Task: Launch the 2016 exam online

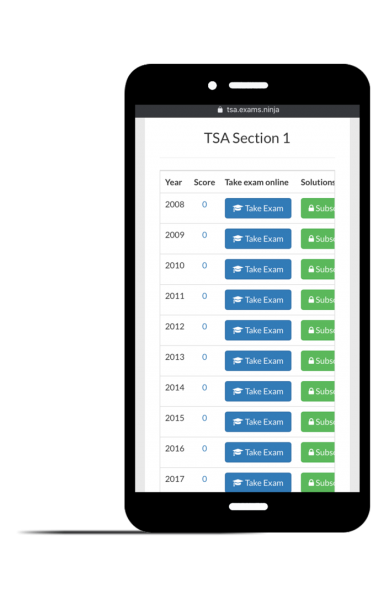Action: pyautogui.click(x=258, y=452)
